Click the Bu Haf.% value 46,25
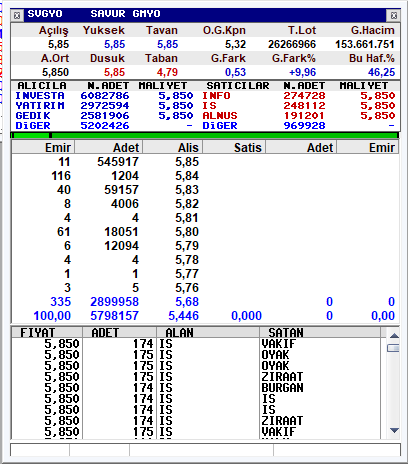The image size is (408, 464). 381,72
